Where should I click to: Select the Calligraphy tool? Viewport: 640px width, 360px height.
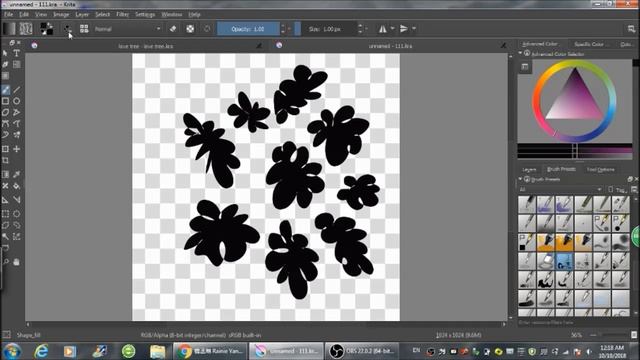tap(5, 64)
